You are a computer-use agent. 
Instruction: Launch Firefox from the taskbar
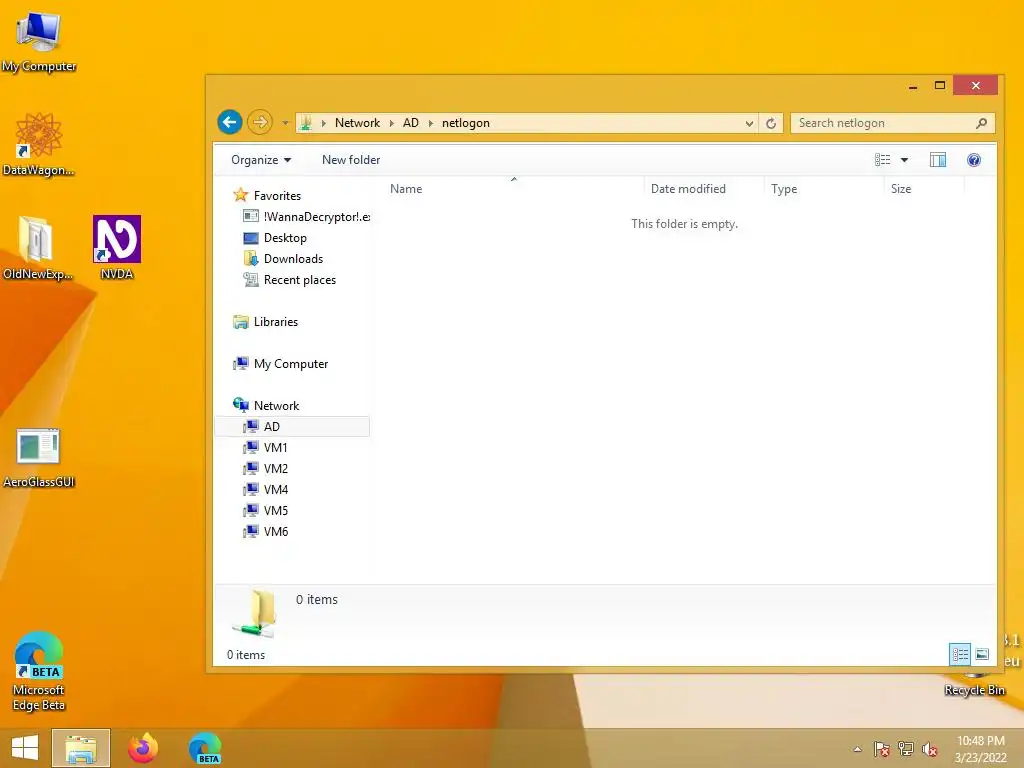(x=143, y=748)
